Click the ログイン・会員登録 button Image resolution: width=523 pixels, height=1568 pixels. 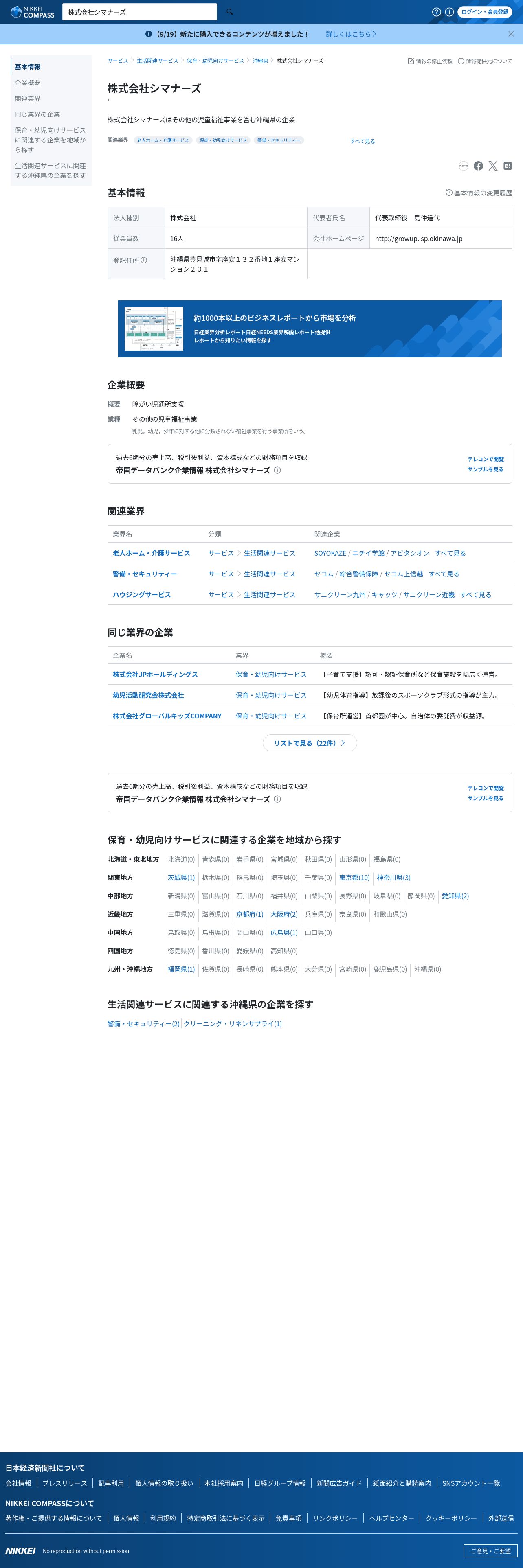point(485,11)
